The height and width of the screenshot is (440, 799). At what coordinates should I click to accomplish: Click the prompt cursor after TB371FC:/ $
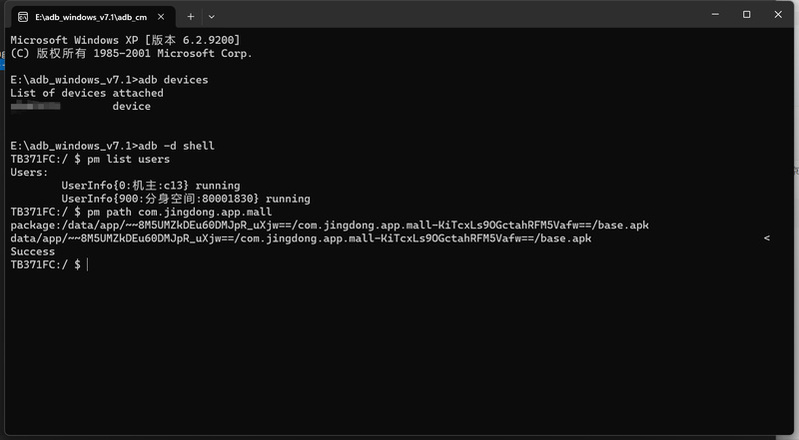point(87,265)
